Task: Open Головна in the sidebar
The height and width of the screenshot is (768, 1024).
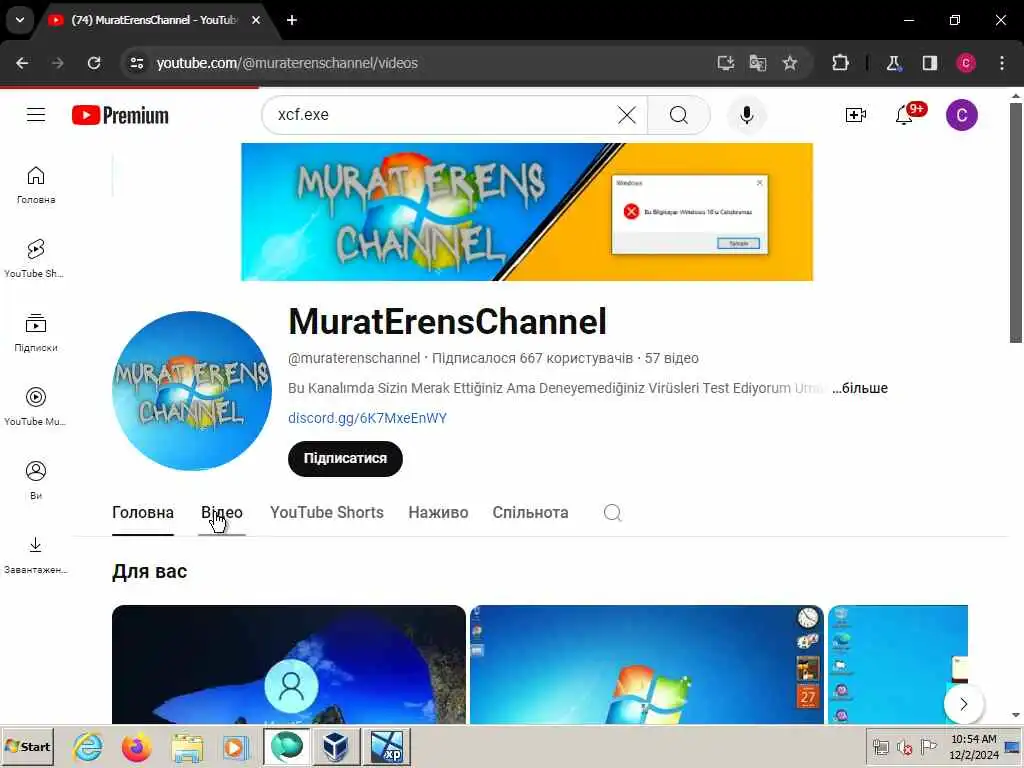Action: [x=36, y=185]
